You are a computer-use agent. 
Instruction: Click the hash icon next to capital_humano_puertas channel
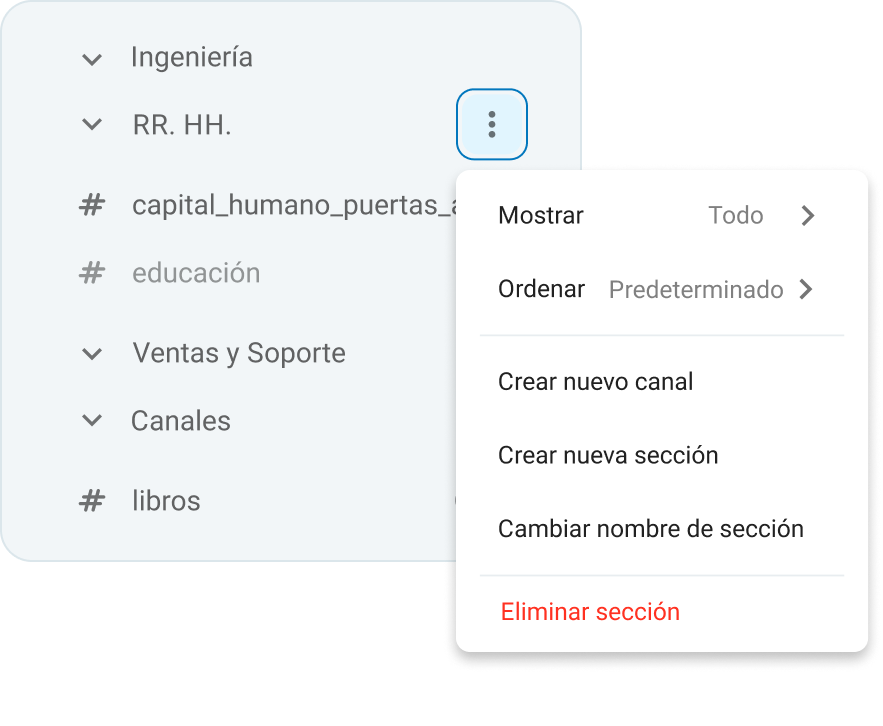(x=91, y=205)
